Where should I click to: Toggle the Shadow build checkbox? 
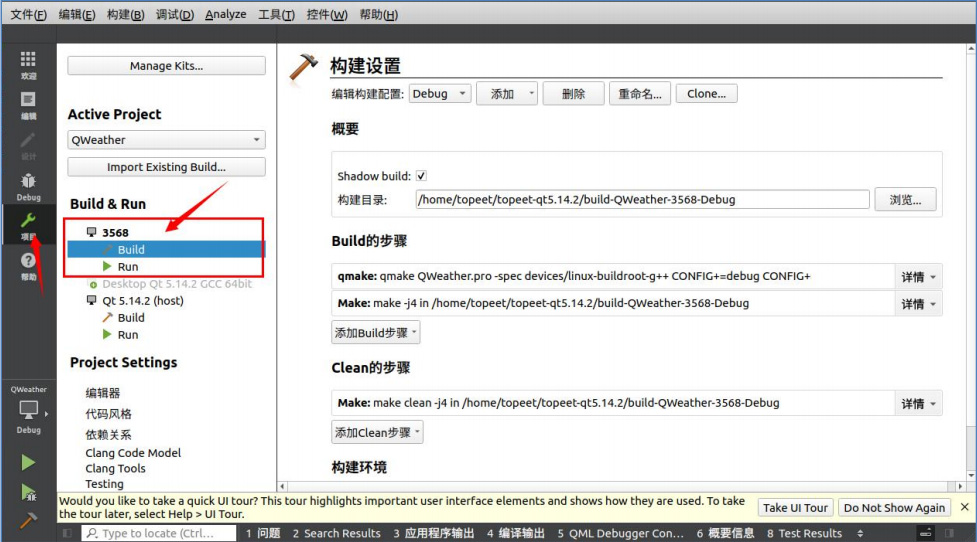pos(421,176)
